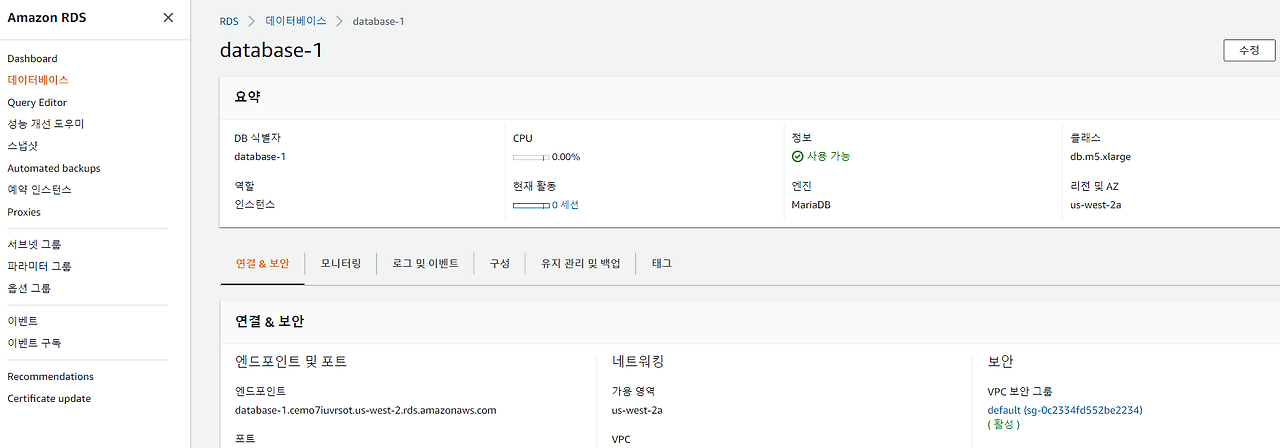Click the 현재 활동 sessions bar
1280x448 pixels.
tap(531, 205)
